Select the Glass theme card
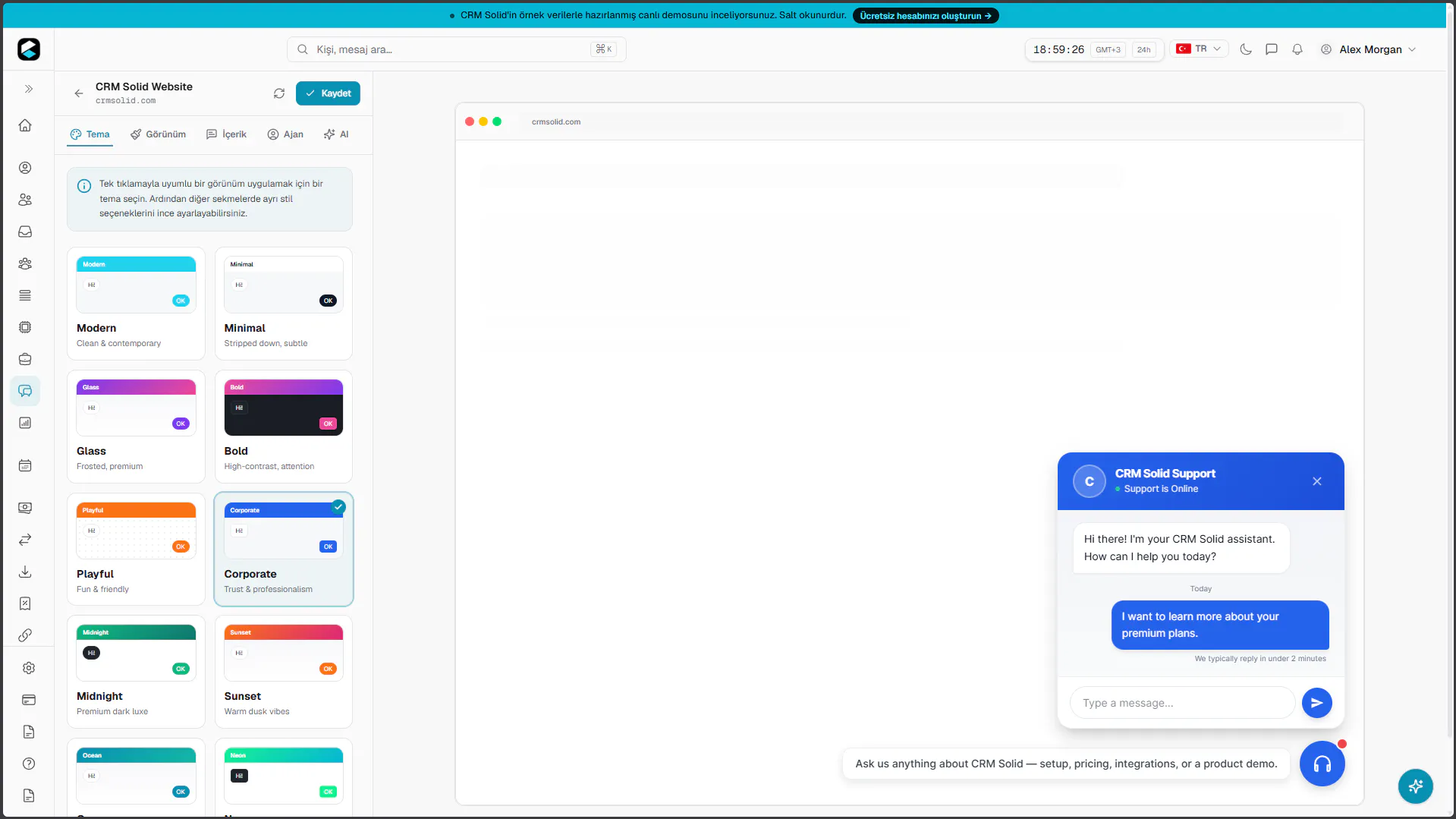 click(x=136, y=427)
